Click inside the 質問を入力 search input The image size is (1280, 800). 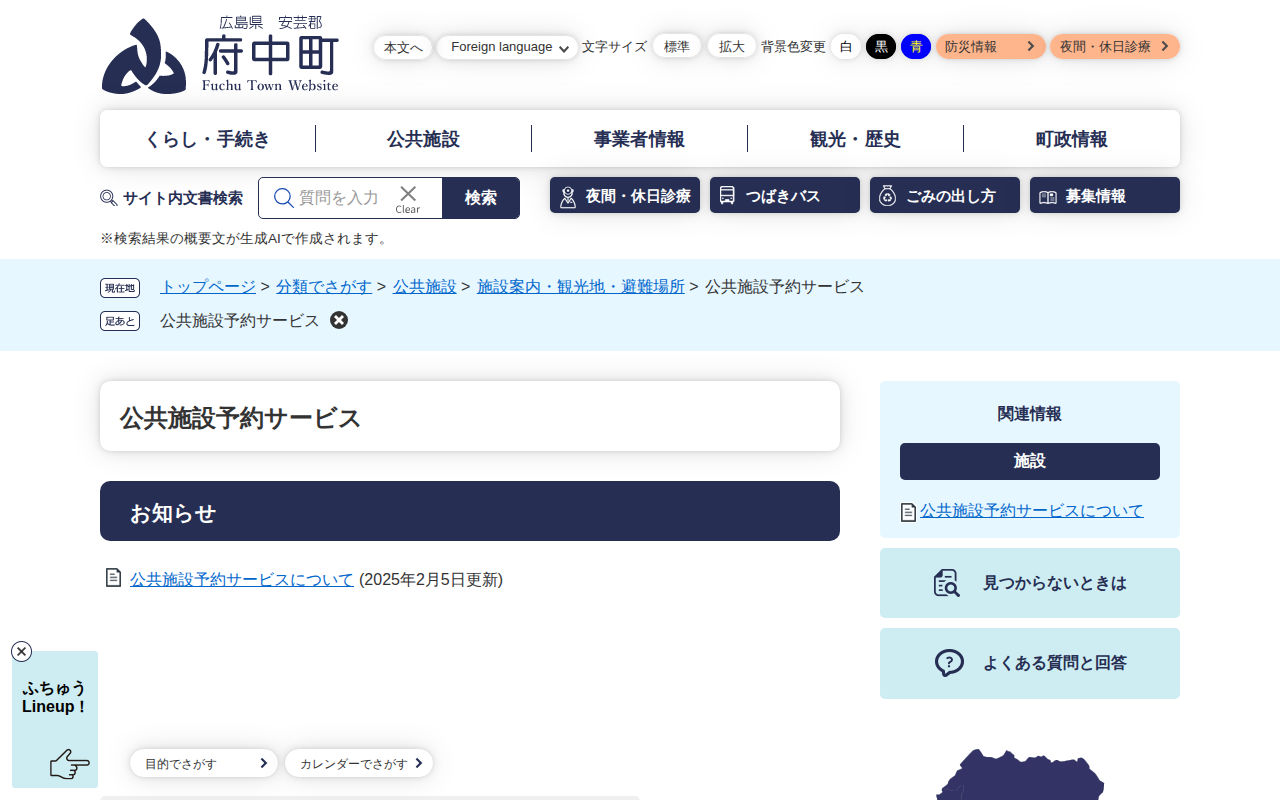click(340, 197)
